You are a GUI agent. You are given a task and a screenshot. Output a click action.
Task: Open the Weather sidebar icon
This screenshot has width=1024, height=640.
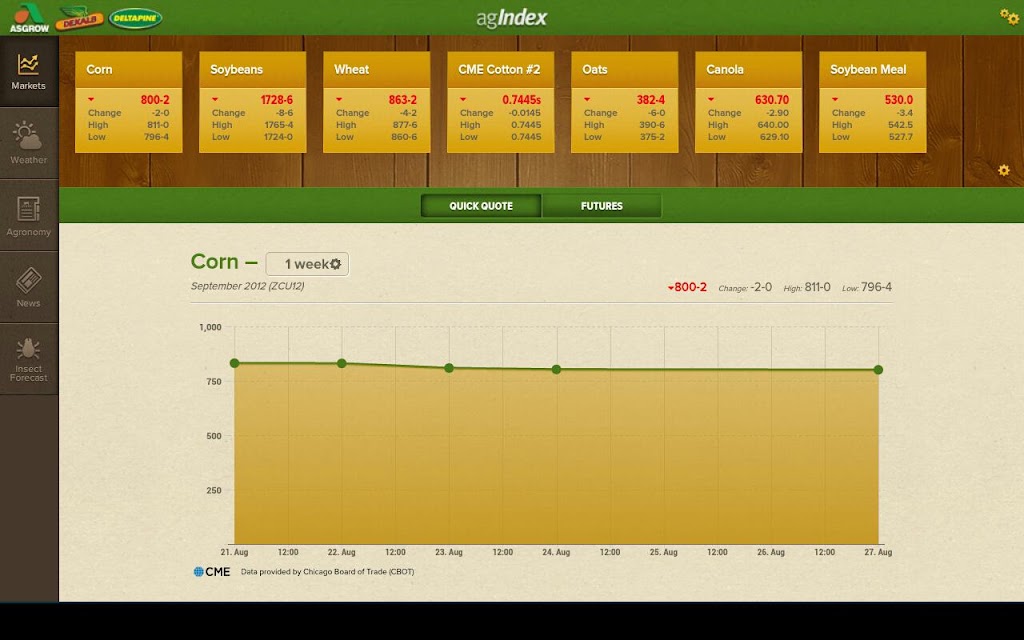(29, 144)
